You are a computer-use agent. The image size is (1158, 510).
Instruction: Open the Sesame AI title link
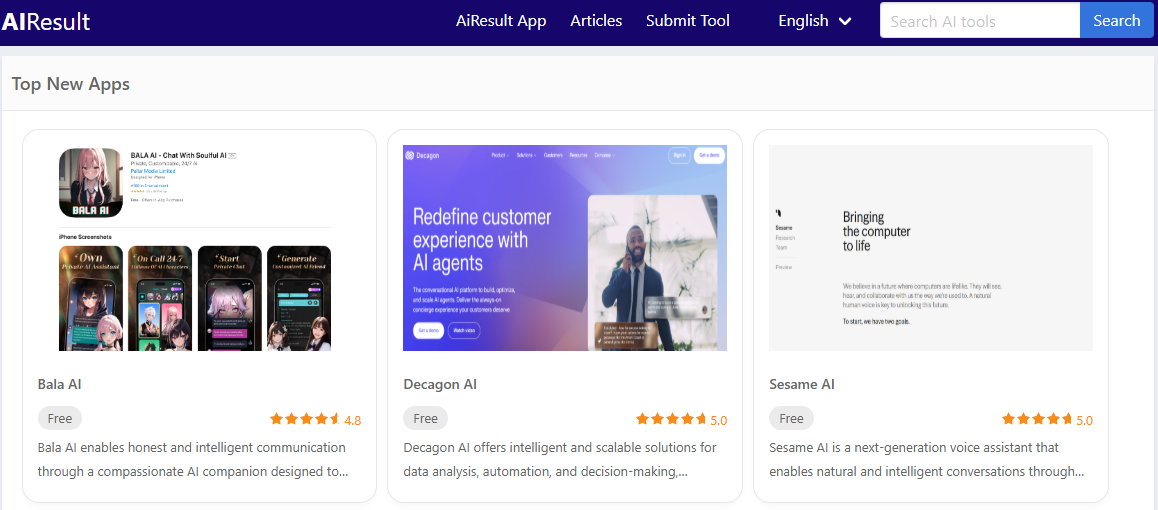tap(801, 385)
